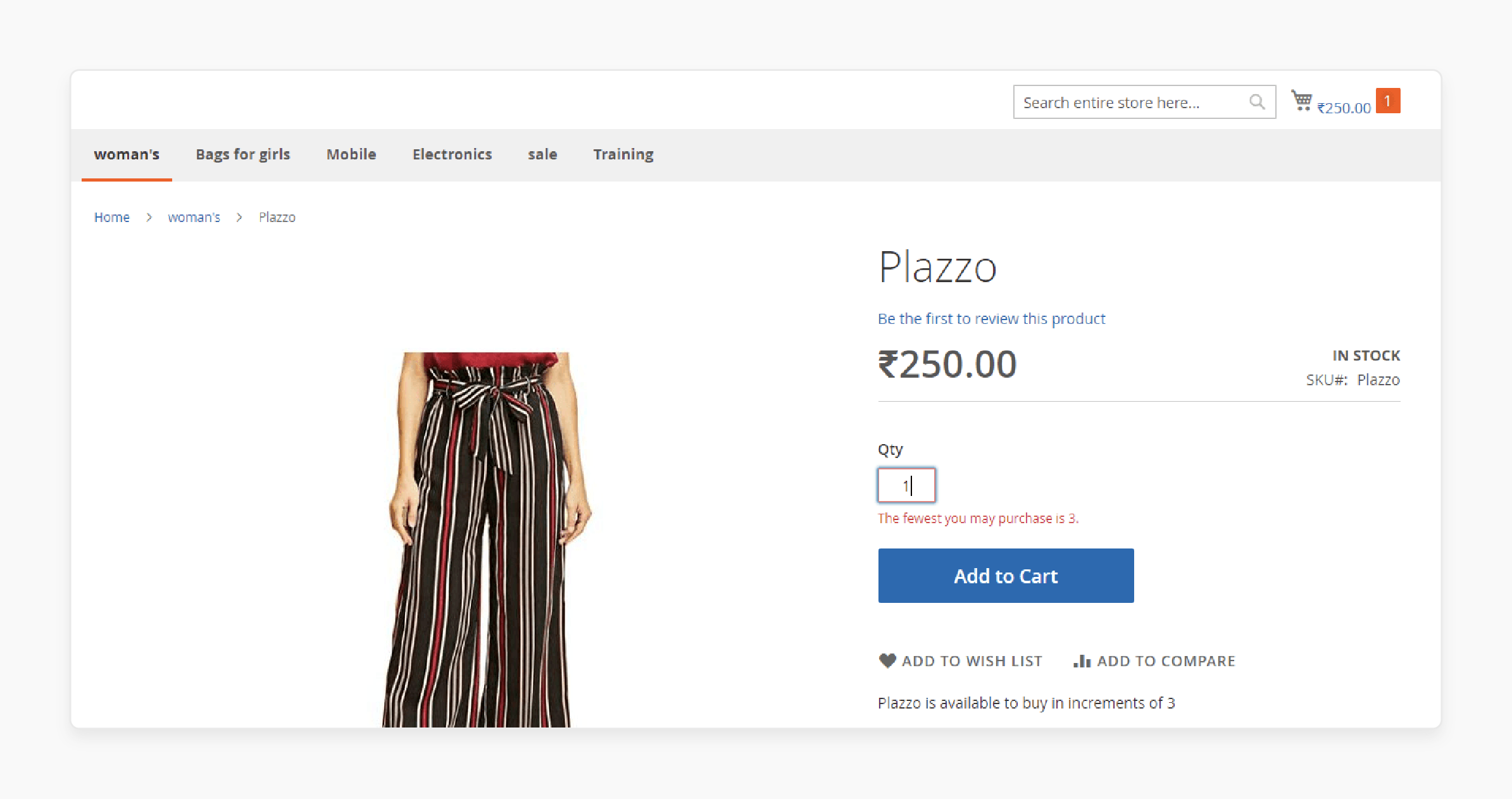
Task: Open the Electronics category
Action: tap(452, 154)
